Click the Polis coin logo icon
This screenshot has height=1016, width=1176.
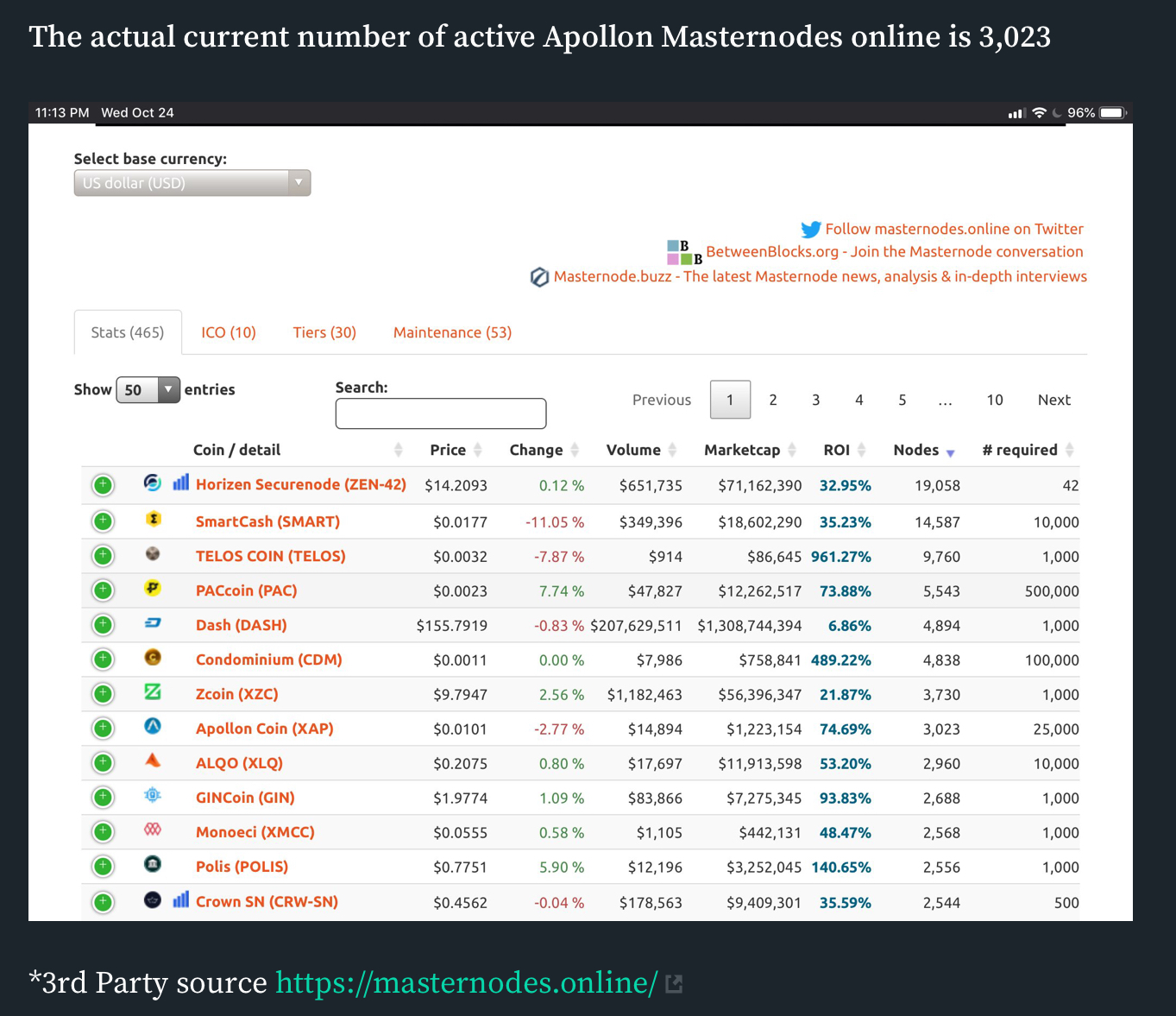click(153, 864)
